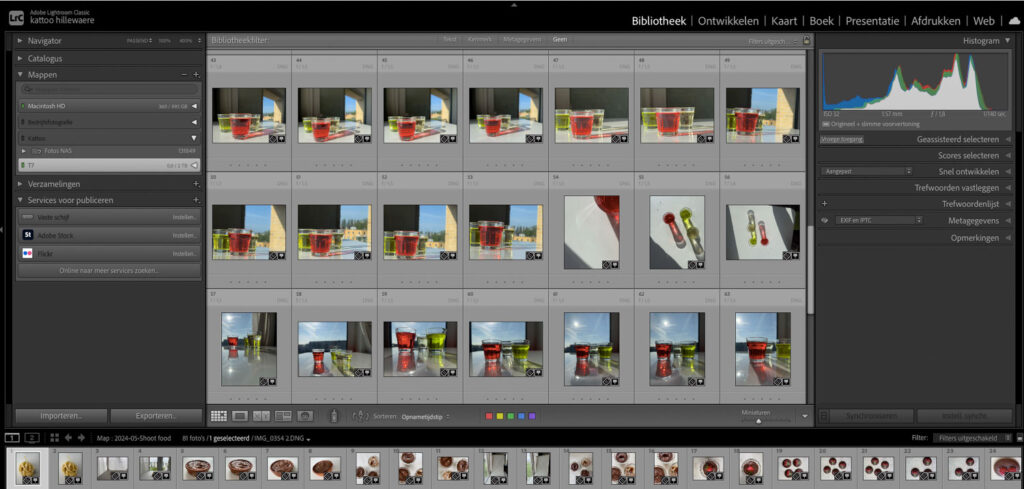Switch to Grid view in toolbar
This screenshot has height=489, width=1024.
(x=219, y=415)
